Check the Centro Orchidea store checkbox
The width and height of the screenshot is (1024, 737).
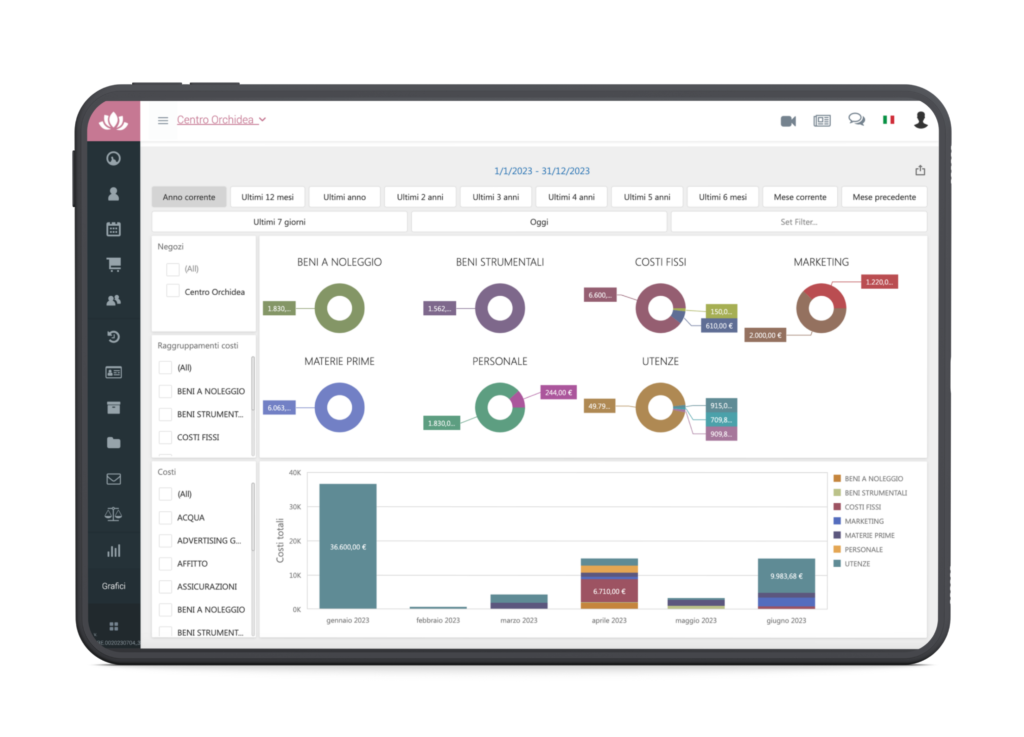pyautogui.click(x=173, y=291)
